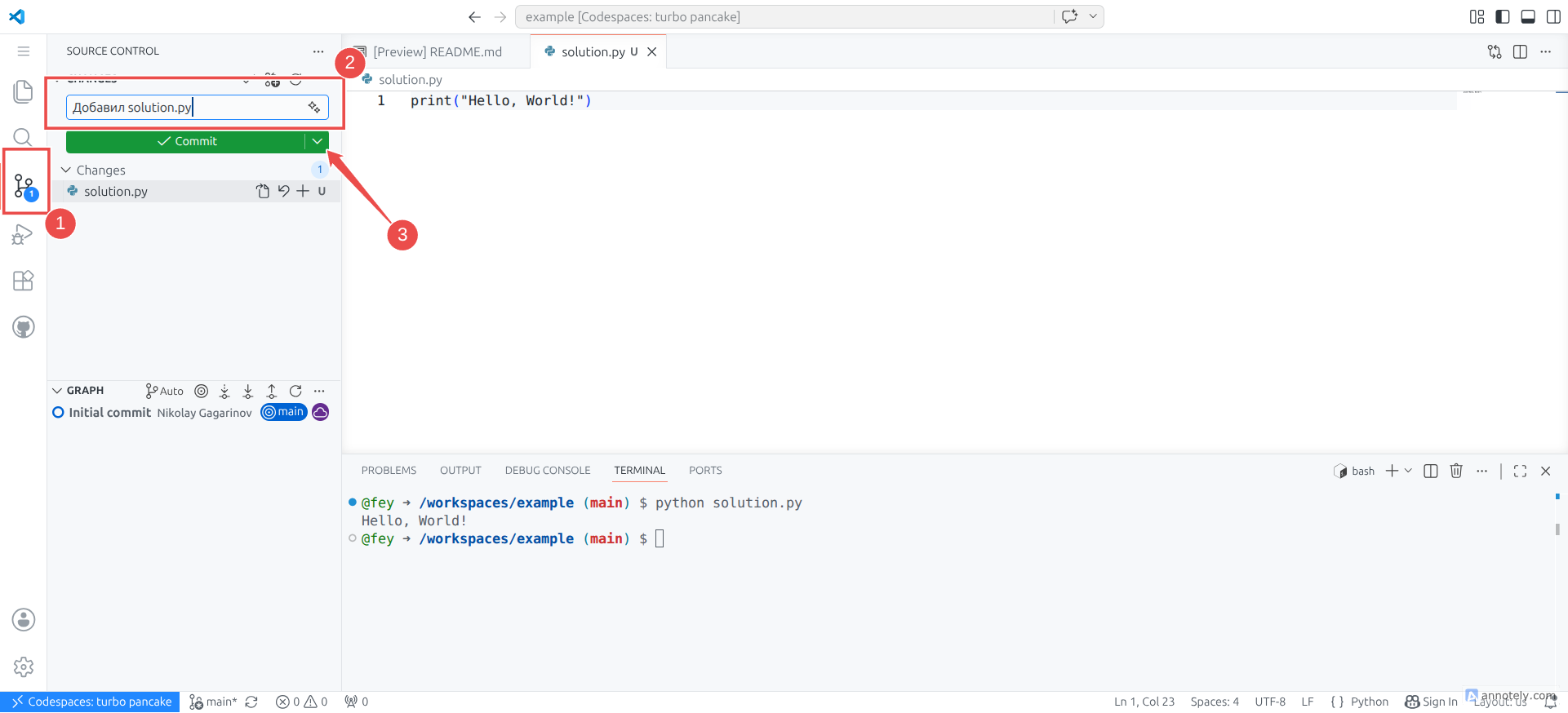The width and height of the screenshot is (1568, 713).
Task: Open the Accounts menu icon
Action: 23,620
